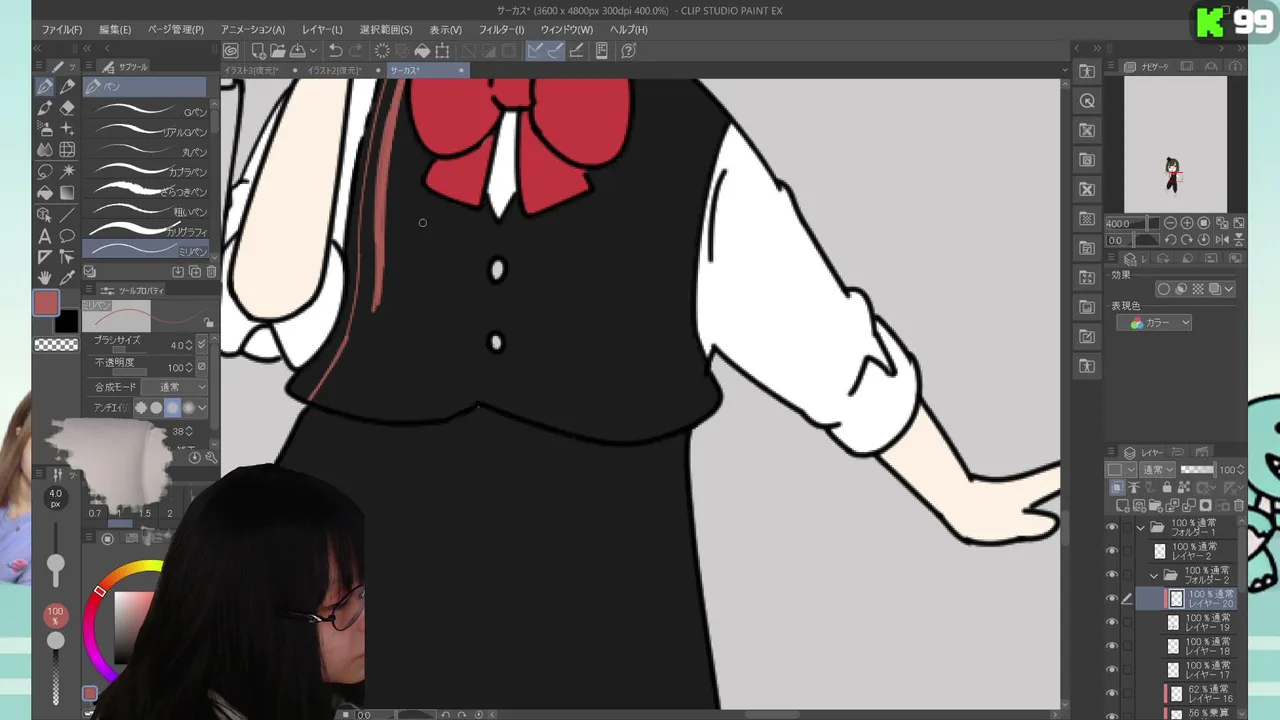Click the transparent color swatch
Screen dimensions: 1280x720
pos(56,345)
